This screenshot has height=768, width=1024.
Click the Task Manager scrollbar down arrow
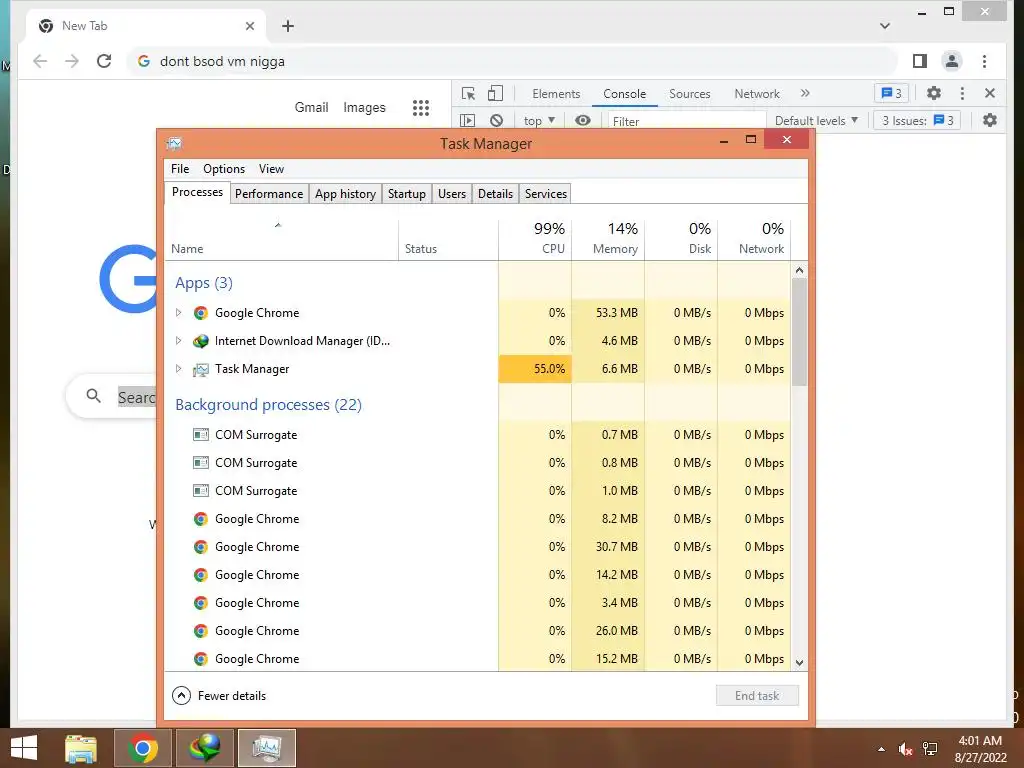[799, 662]
